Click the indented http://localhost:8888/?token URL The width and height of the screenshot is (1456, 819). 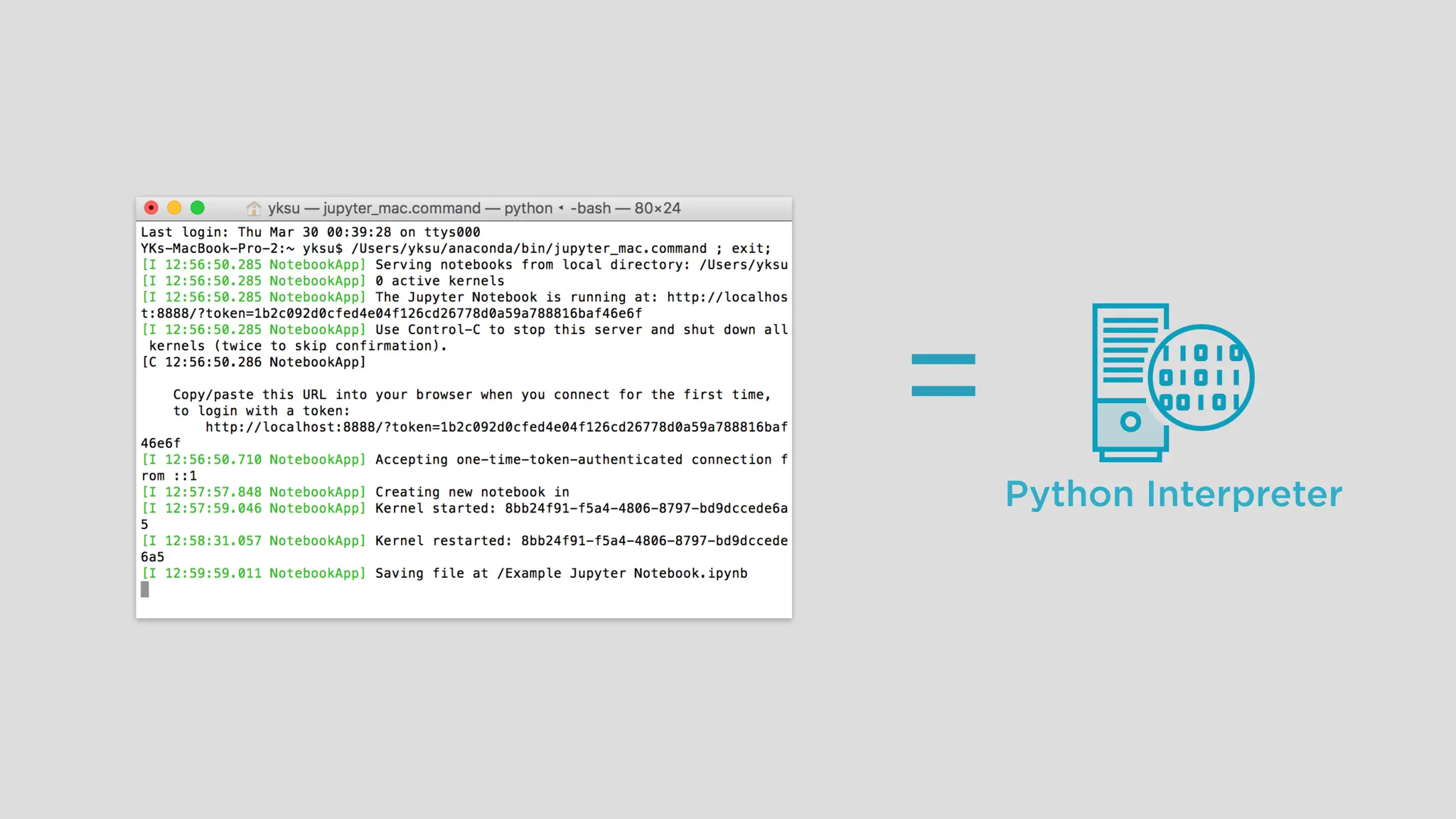[x=497, y=427]
